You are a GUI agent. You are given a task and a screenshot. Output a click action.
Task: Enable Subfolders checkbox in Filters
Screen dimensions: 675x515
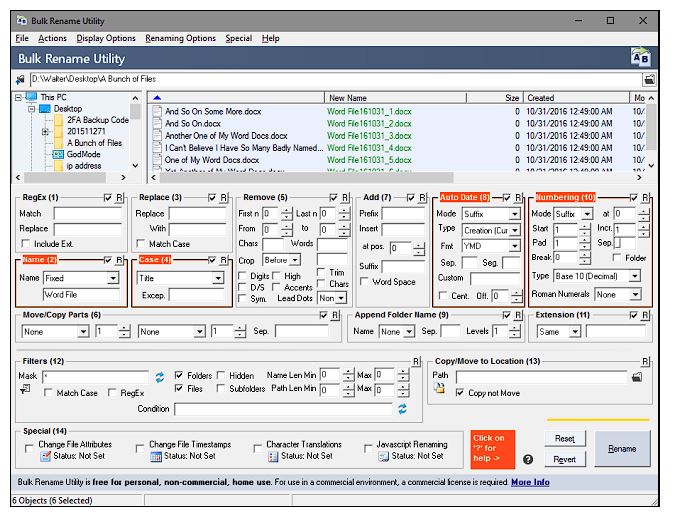pos(221,388)
